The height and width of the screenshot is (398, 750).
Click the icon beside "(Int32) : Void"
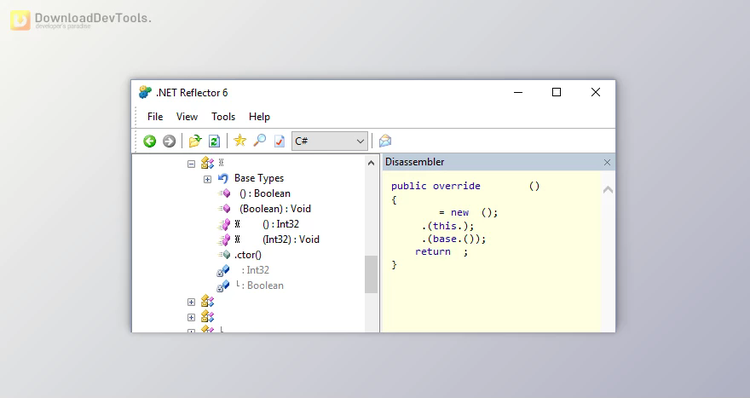point(224,240)
